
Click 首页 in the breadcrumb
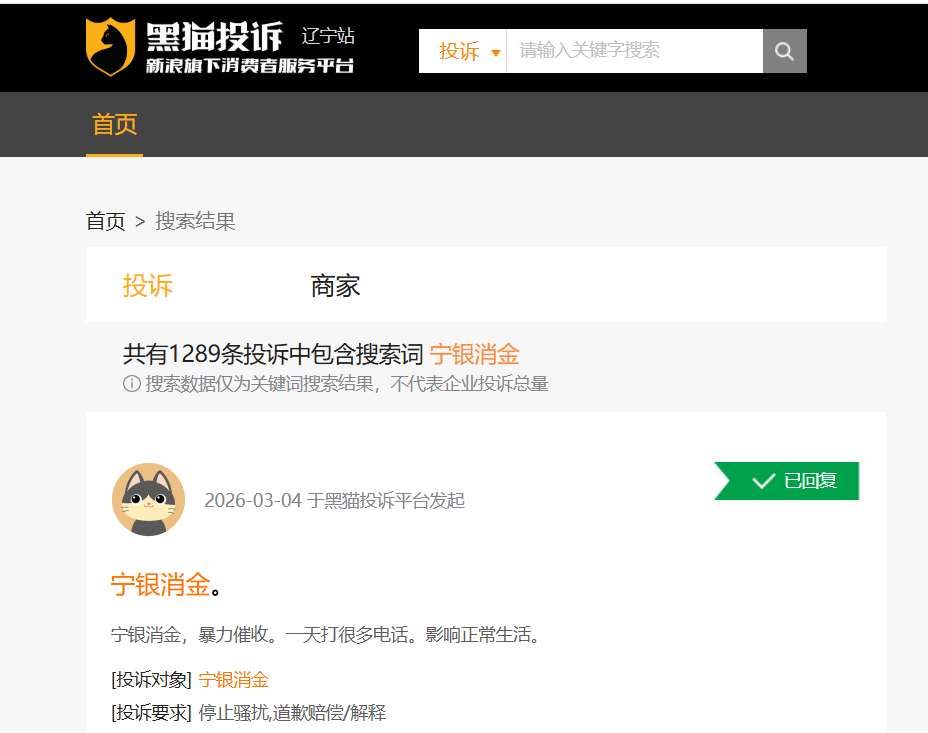106,221
